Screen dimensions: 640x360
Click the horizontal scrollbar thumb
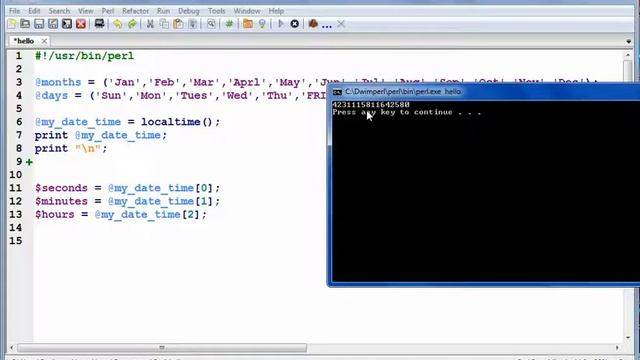[x=162, y=348]
